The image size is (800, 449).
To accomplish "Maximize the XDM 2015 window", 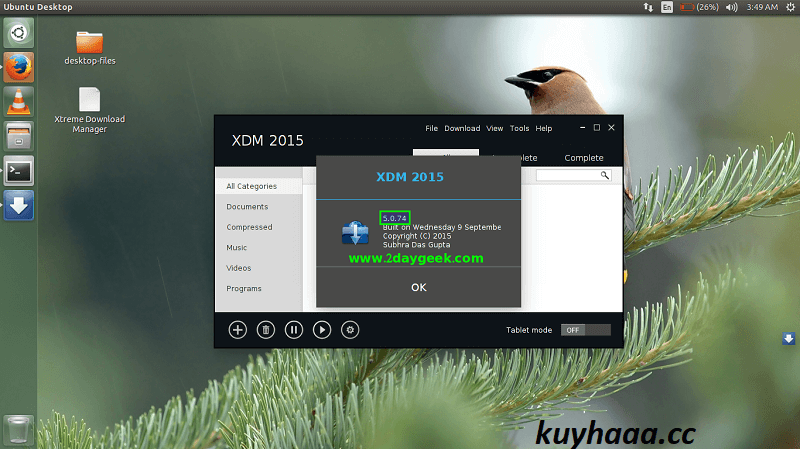I will pyautogui.click(x=596, y=128).
